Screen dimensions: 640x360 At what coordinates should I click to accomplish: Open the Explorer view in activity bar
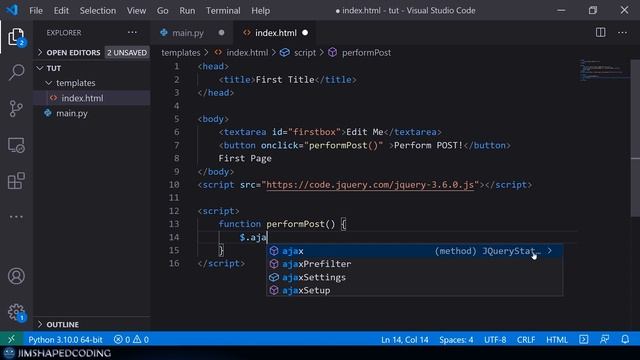(16, 37)
